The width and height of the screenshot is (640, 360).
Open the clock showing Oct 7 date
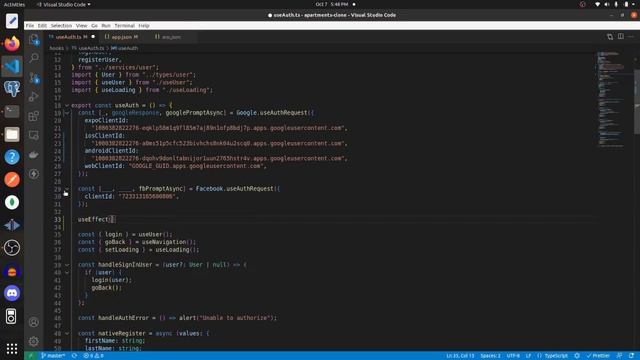(332, 4)
